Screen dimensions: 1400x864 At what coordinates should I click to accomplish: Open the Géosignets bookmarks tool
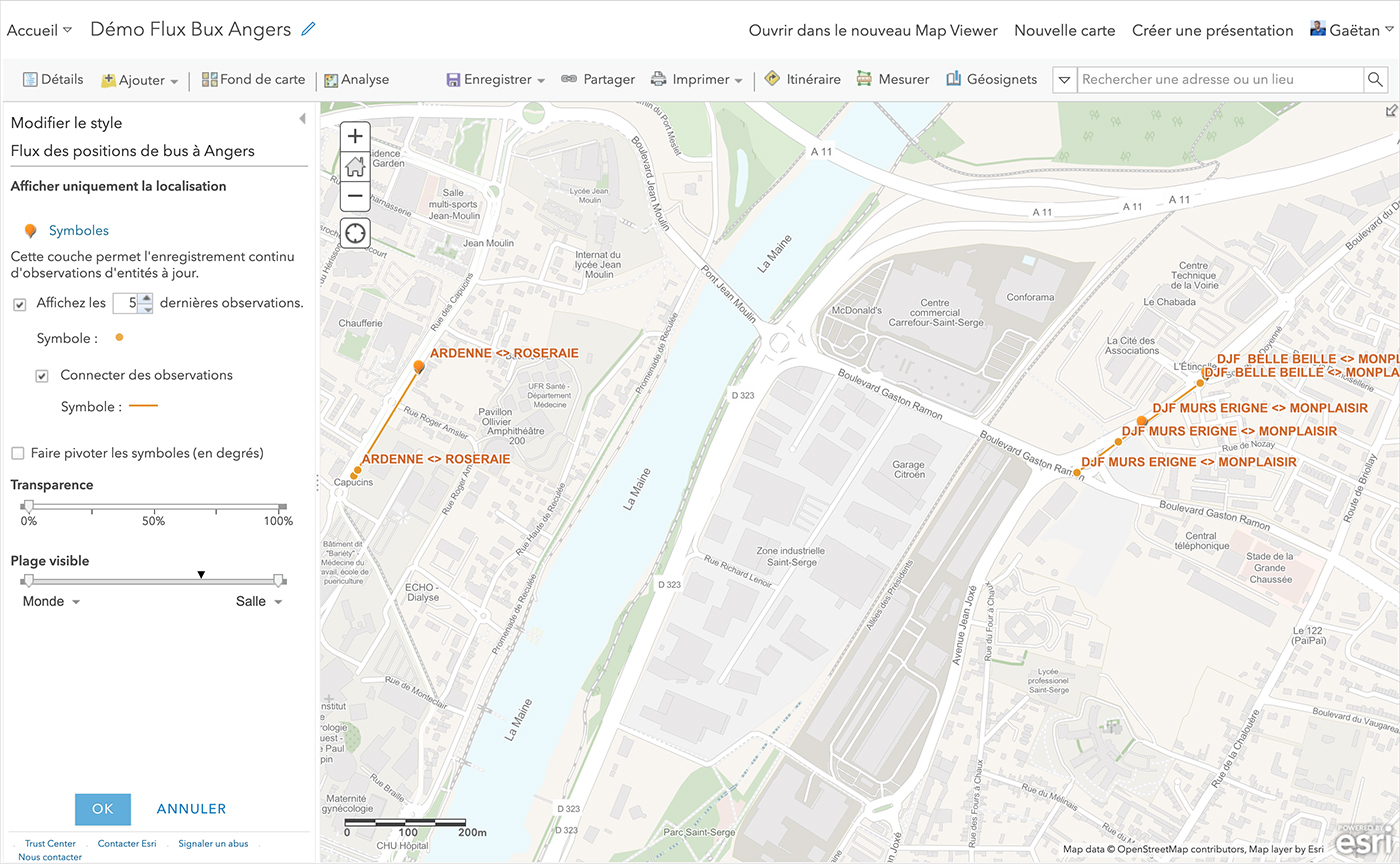tap(991, 80)
